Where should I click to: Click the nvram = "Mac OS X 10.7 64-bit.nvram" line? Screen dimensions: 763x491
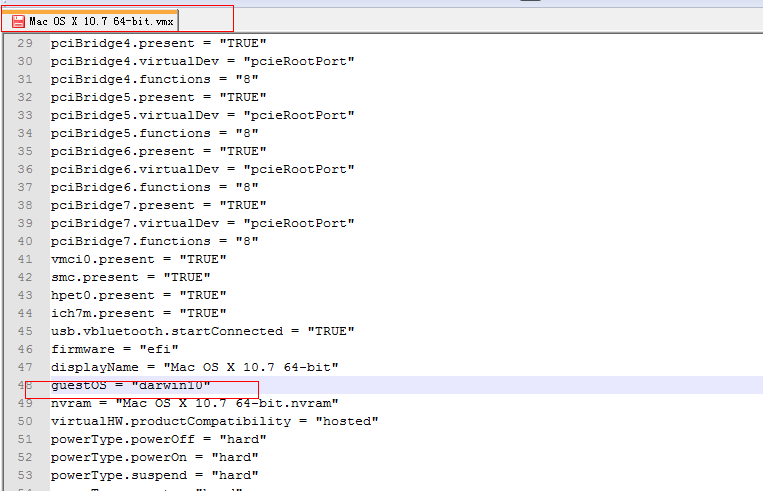(x=195, y=403)
